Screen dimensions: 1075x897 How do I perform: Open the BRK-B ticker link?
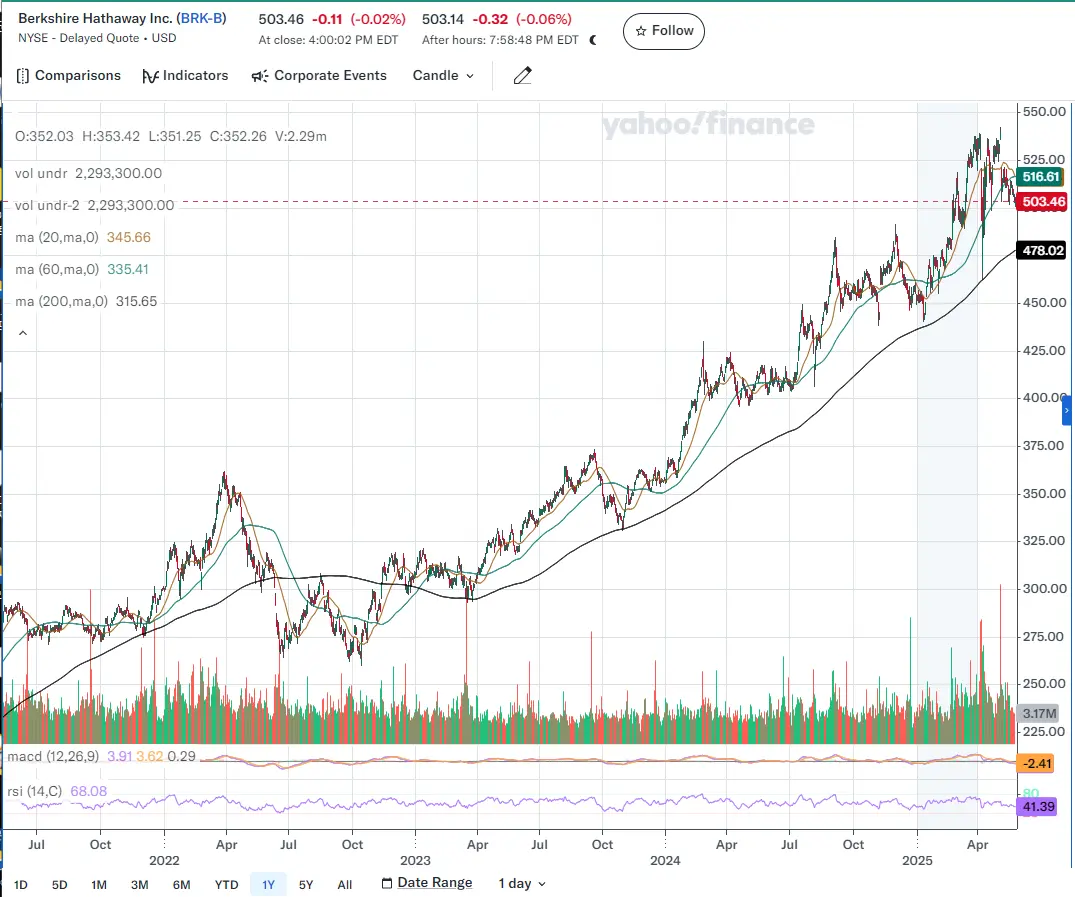tap(202, 19)
